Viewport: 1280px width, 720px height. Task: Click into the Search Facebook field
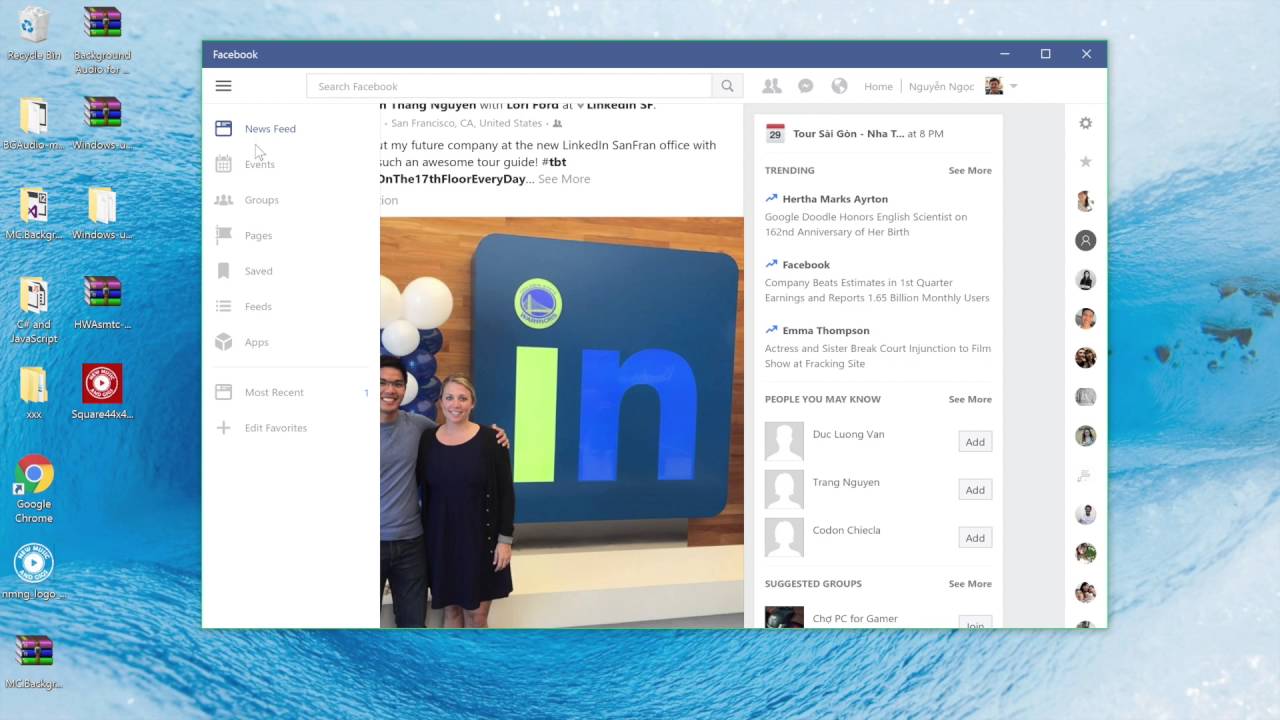click(509, 86)
